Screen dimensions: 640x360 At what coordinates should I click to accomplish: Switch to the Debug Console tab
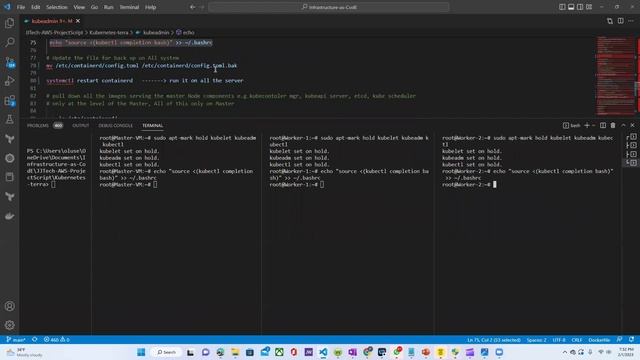tap(116, 125)
